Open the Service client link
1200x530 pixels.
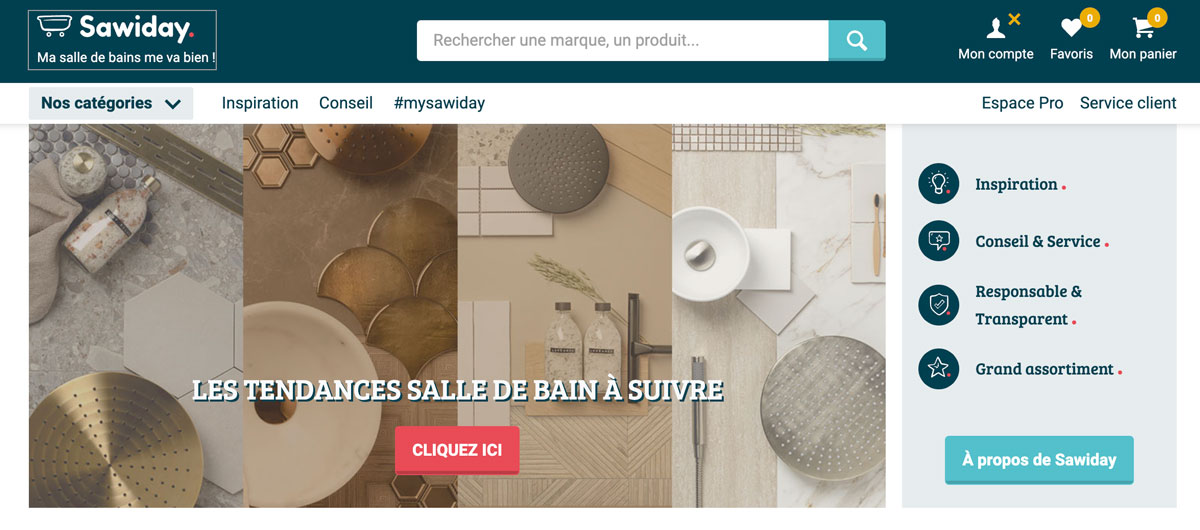click(x=1128, y=103)
